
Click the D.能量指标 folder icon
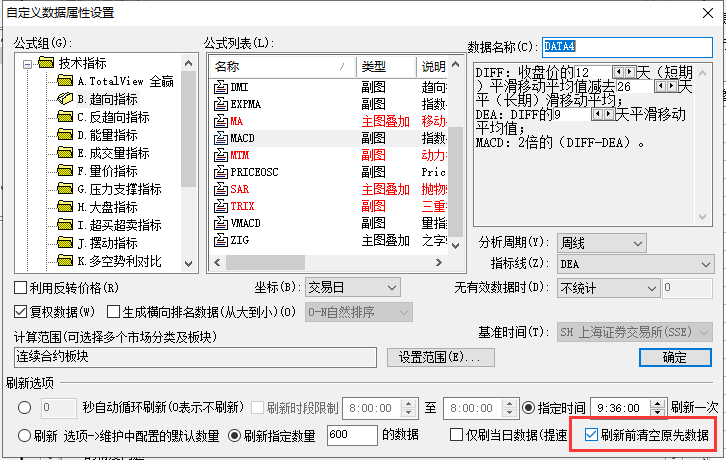(x=65, y=135)
